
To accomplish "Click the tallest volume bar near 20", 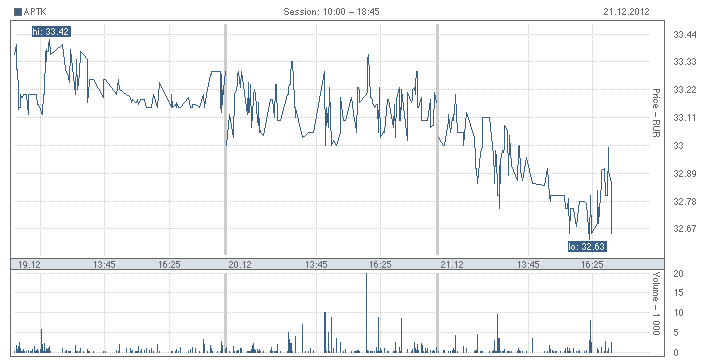I will click(366, 313).
